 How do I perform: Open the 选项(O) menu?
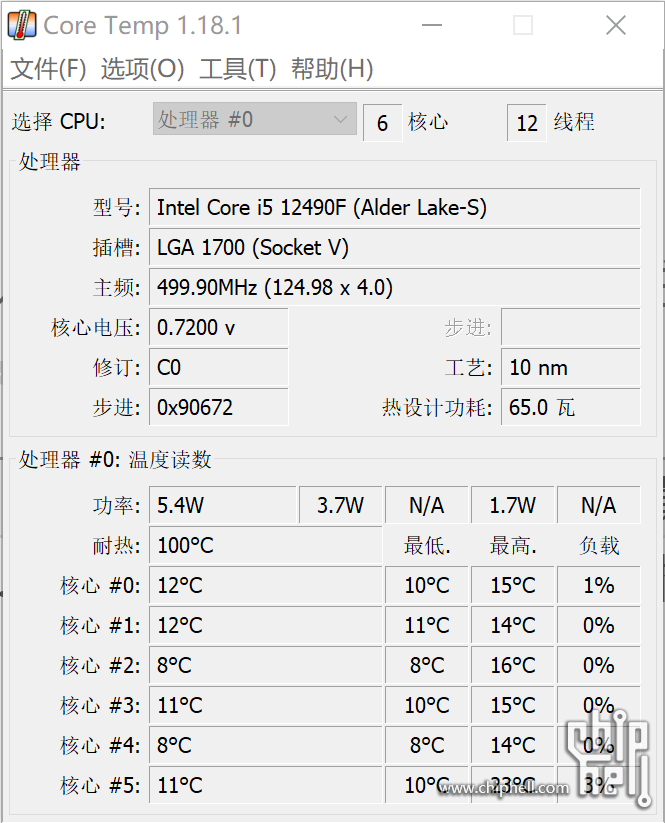coord(142,69)
